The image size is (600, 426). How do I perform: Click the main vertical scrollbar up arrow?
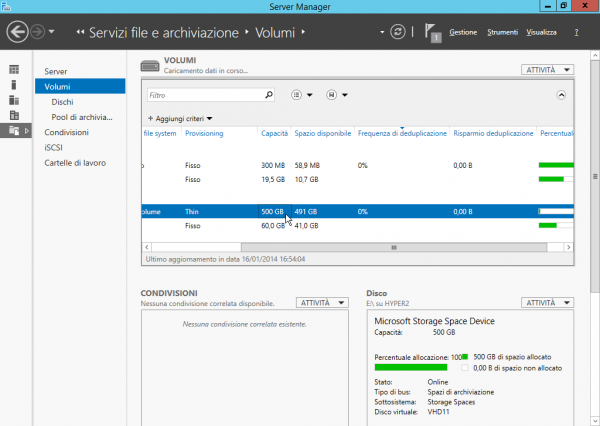click(595, 55)
